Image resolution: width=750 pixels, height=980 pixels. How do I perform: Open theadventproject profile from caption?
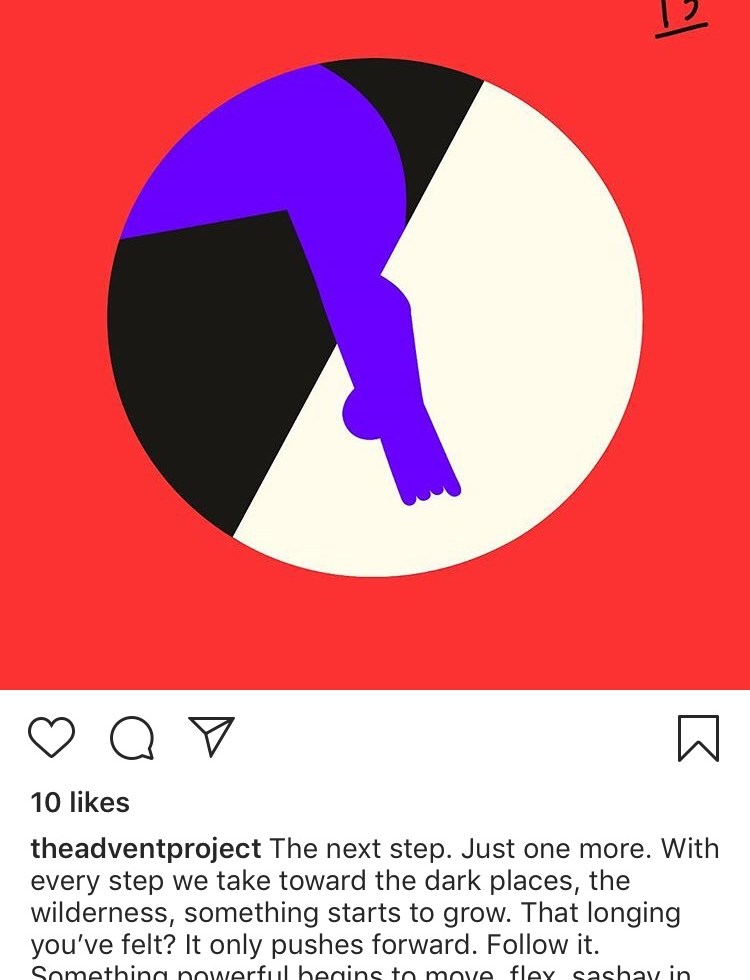[x=146, y=849]
